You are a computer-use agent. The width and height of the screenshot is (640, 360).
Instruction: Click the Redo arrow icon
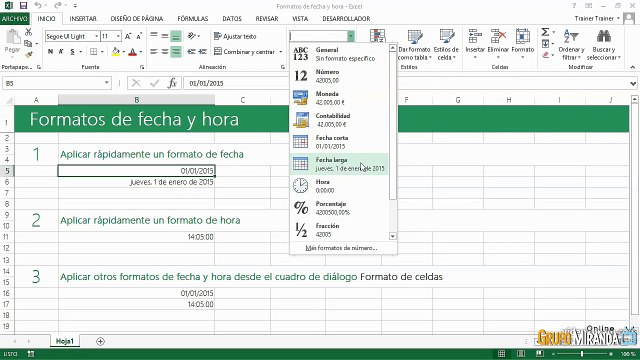[58, 6]
